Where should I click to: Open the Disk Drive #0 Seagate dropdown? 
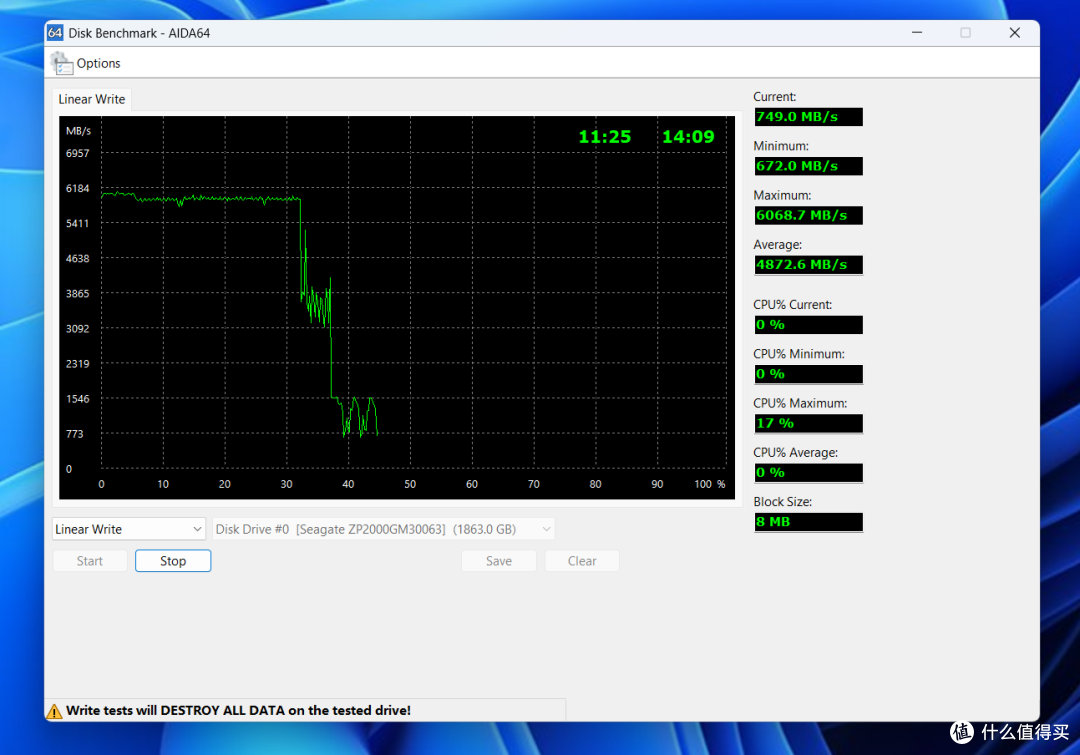point(383,529)
